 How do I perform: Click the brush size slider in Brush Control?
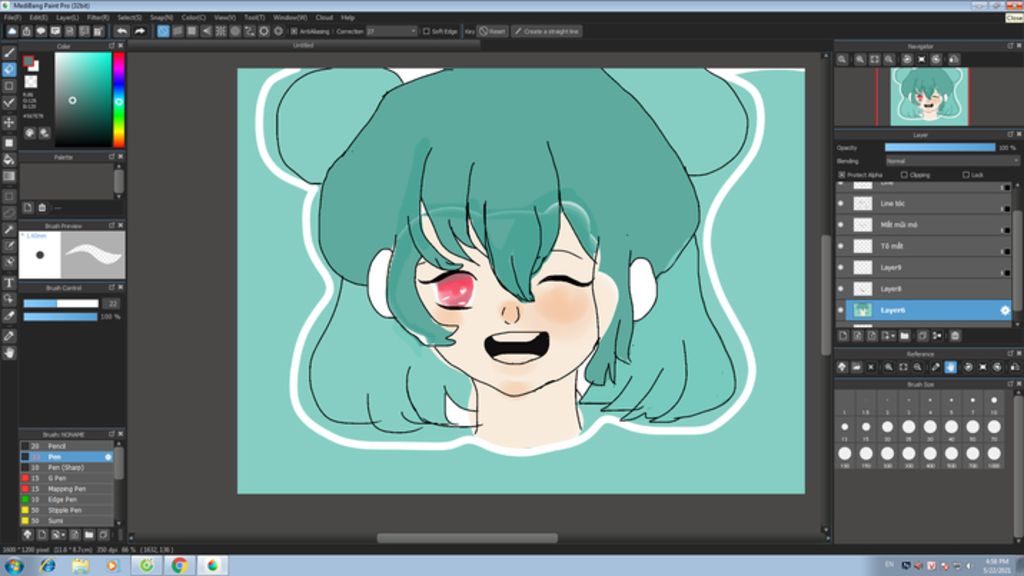(61, 304)
